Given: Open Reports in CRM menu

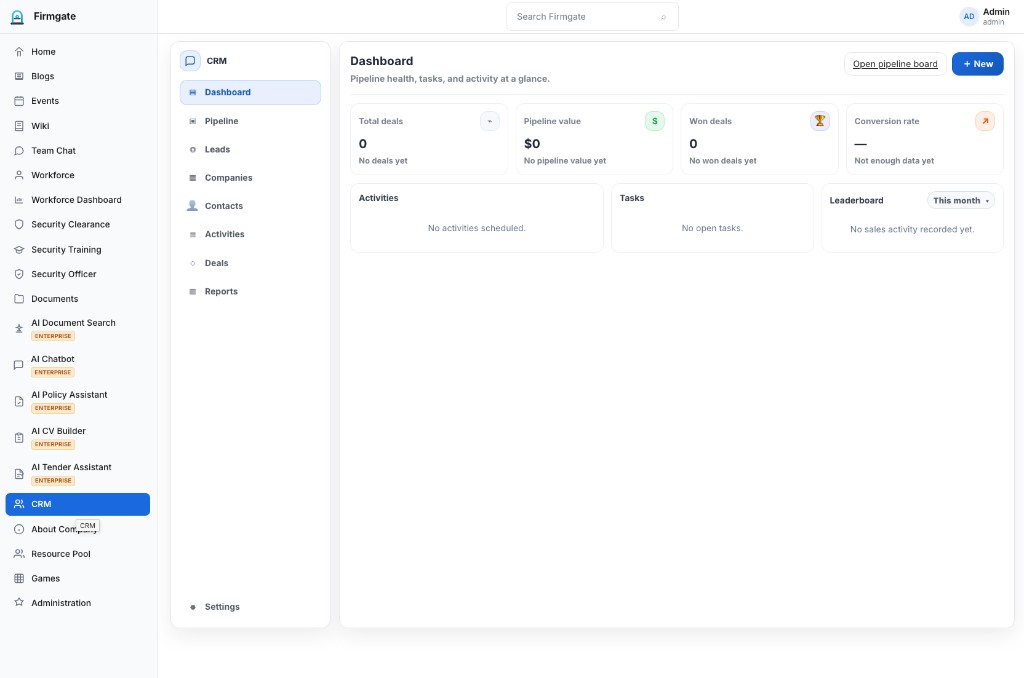Looking at the screenshot, I should [250, 291].
